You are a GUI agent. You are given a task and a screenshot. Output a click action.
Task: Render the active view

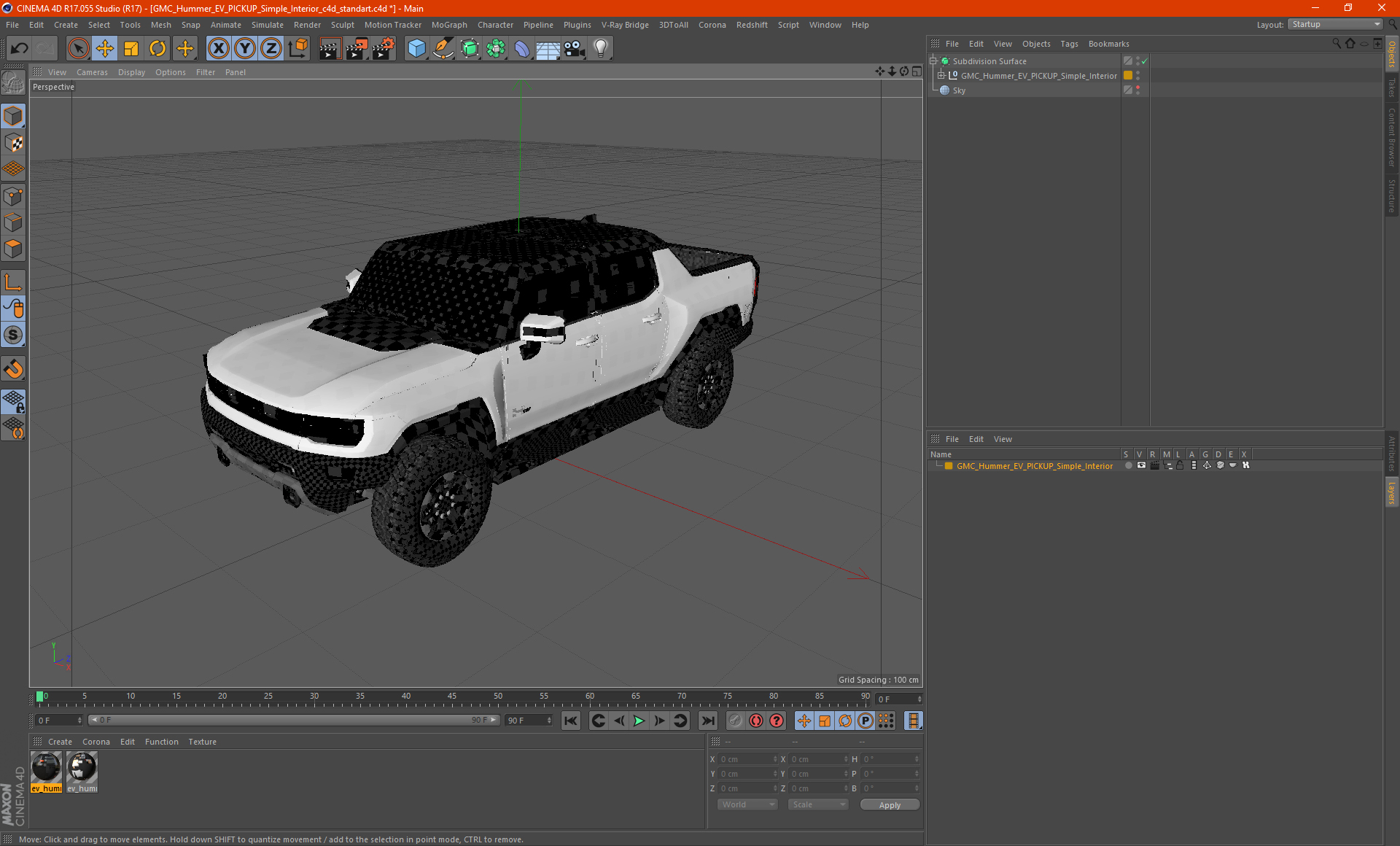click(x=330, y=49)
